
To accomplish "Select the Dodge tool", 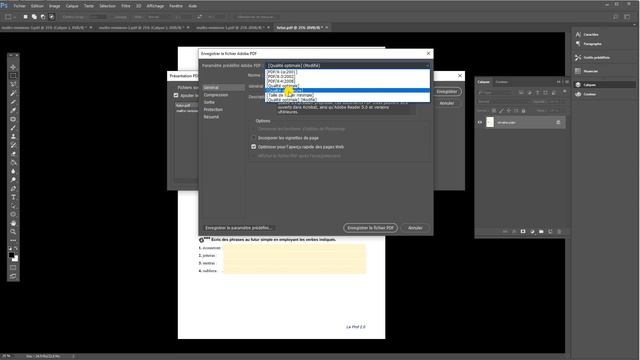I will pyautogui.click(x=13, y=180).
